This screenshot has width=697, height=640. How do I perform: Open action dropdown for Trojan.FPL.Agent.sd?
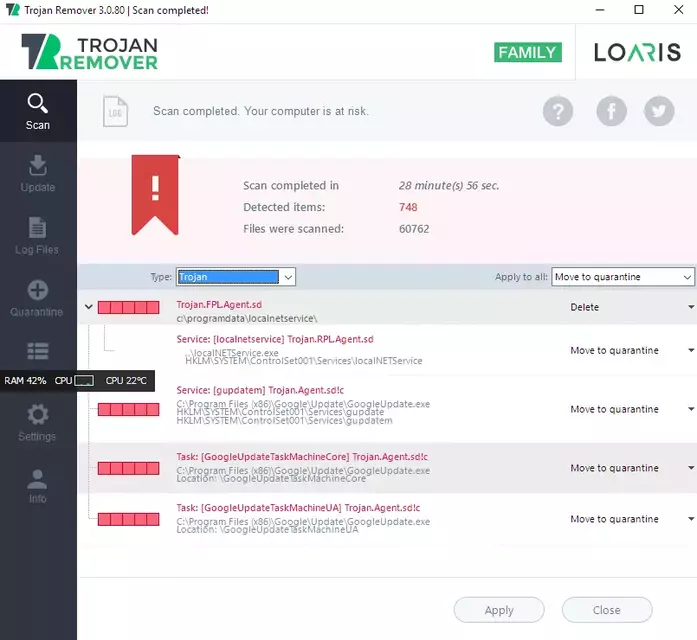(691, 307)
